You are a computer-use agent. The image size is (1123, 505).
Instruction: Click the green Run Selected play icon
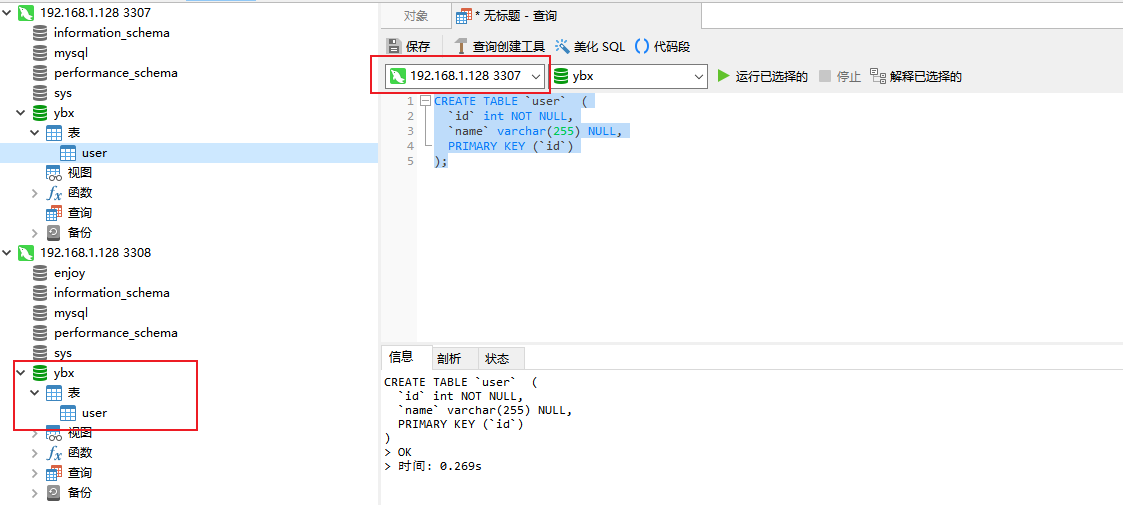pyautogui.click(x=723, y=76)
